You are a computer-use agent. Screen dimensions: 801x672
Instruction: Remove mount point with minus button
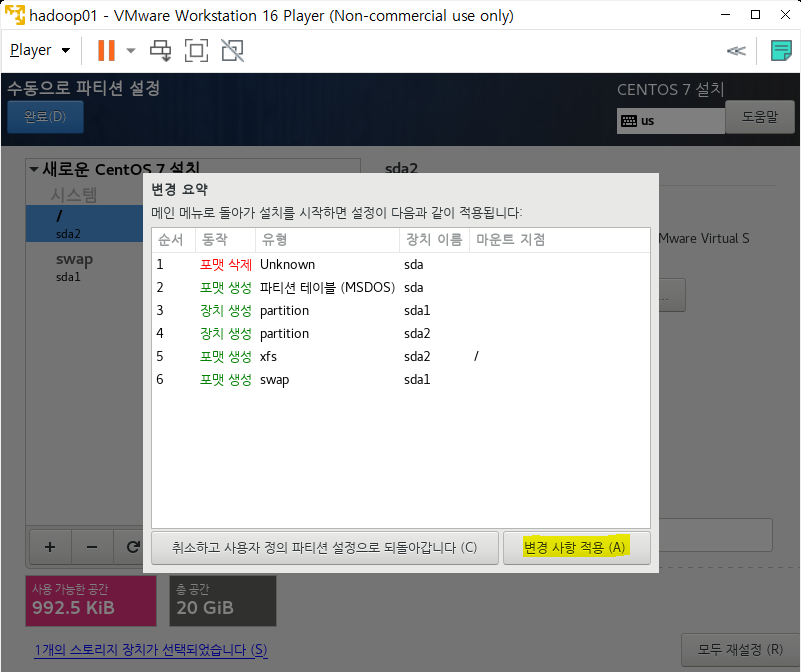[x=92, y=547]
